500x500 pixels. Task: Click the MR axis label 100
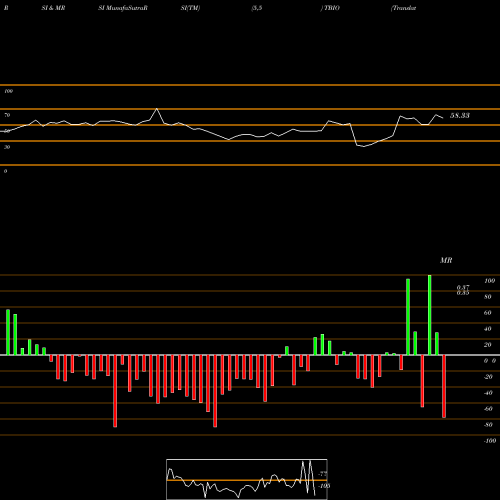(x=489, y=281)
